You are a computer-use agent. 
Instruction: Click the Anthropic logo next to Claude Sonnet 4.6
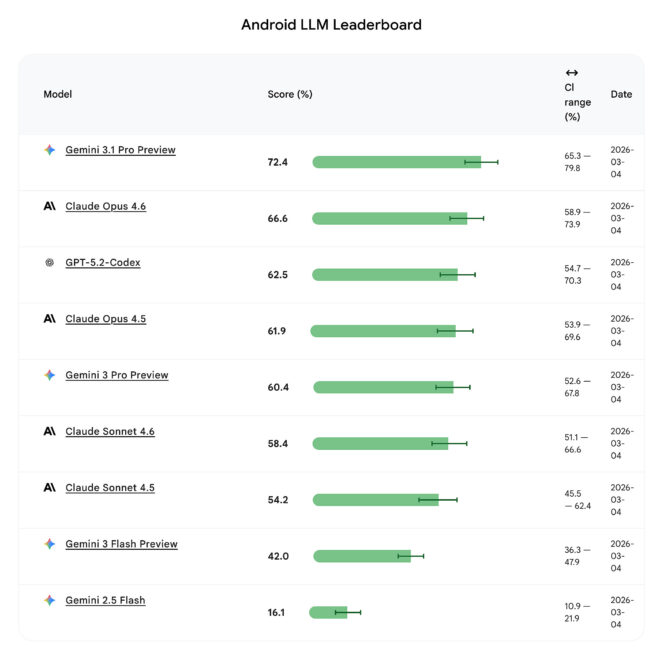click(x=49, y=431)
